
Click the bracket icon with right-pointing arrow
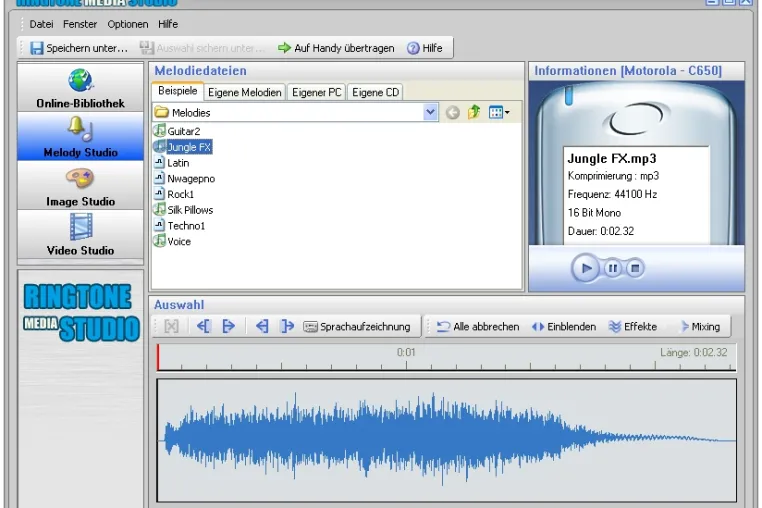228,326
